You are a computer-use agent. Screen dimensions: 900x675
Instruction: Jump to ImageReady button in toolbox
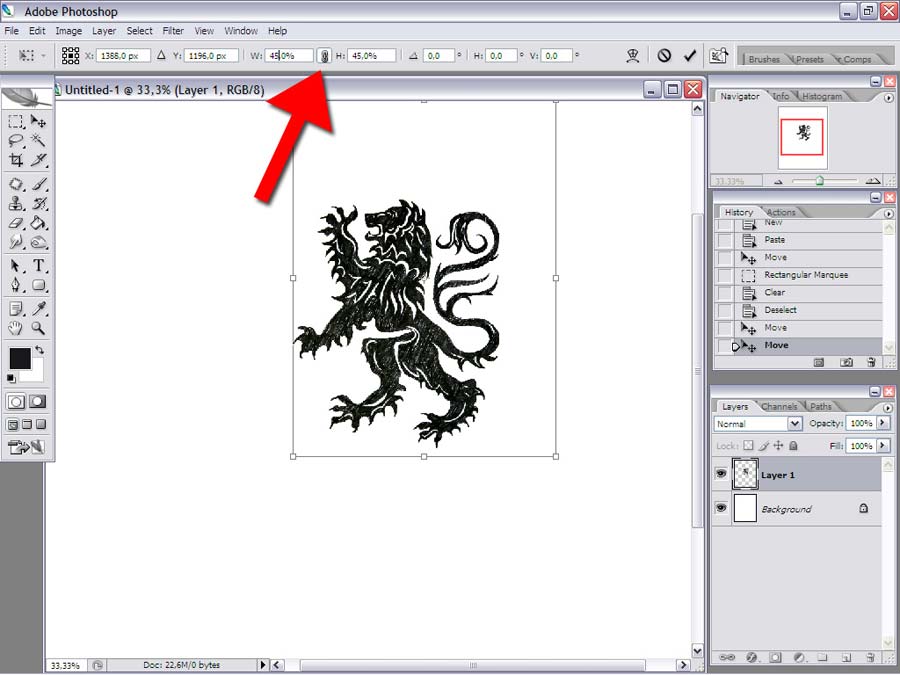pos(26,447)
